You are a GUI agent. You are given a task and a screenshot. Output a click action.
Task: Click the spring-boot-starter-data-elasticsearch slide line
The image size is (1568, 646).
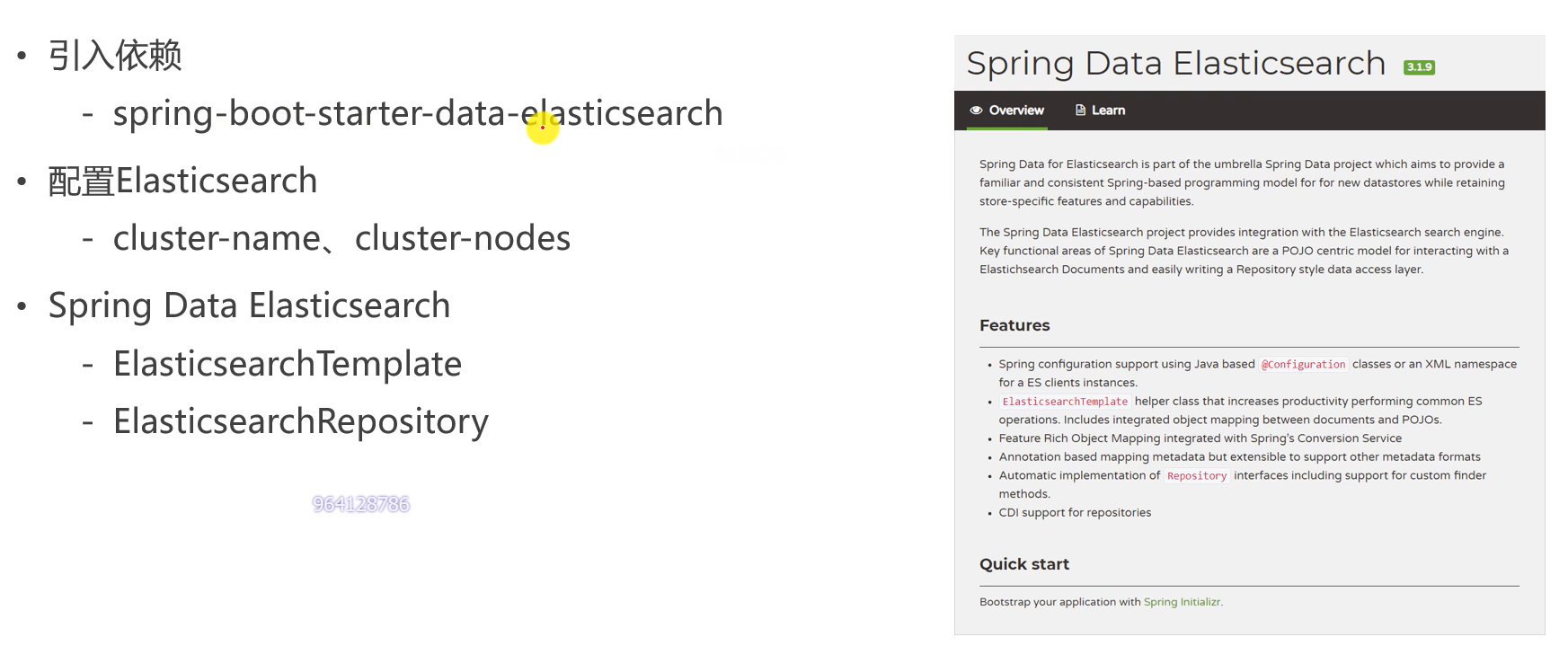(417, 113)
